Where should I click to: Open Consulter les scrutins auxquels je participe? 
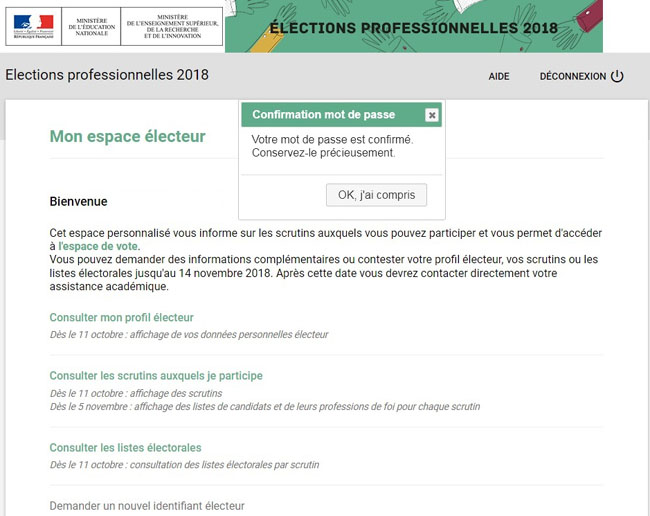tap(156, 375)
